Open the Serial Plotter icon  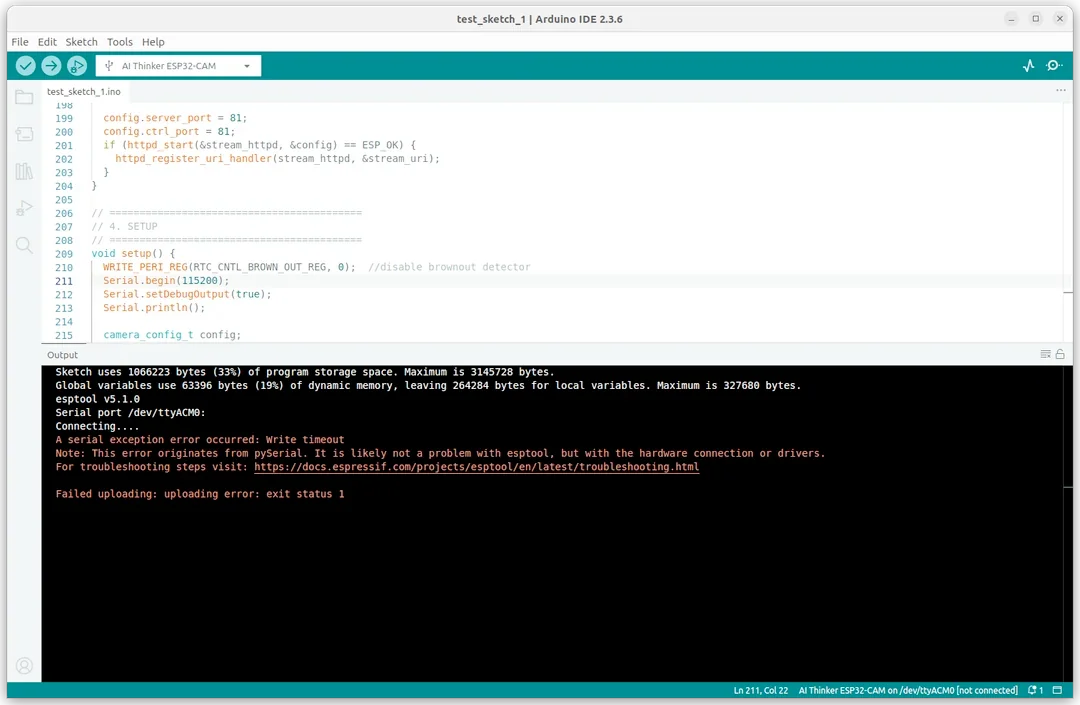tap(1028, 65)
